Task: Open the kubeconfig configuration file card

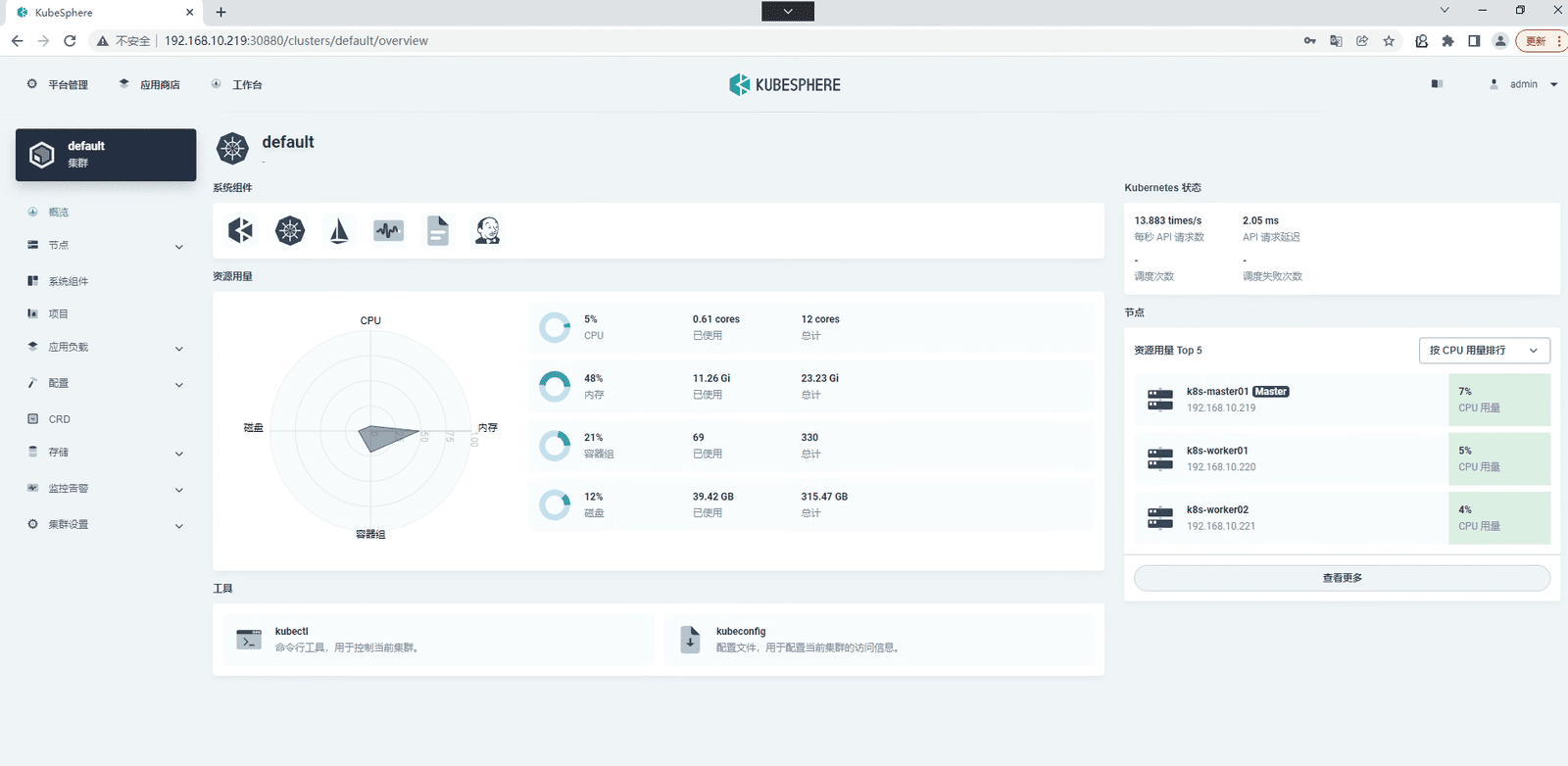Action: pos(879,640)
